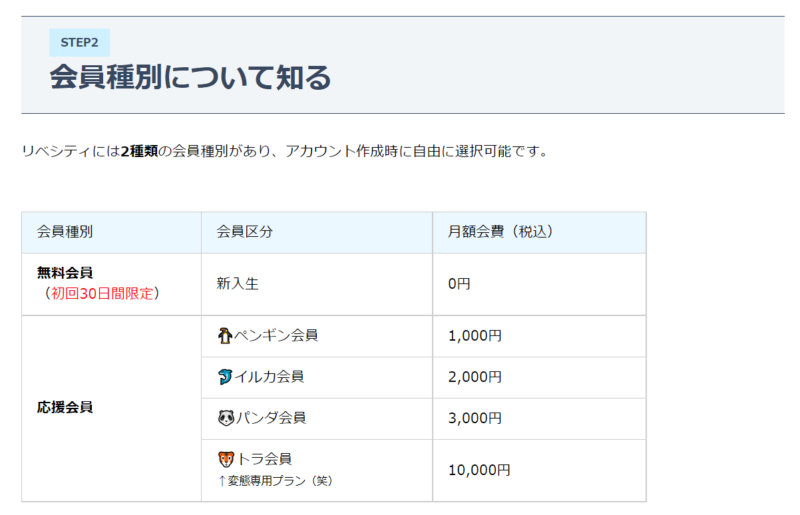Select the 新入生 cell
This screenshot has height=515, width=800.
(x=238, y=284)
